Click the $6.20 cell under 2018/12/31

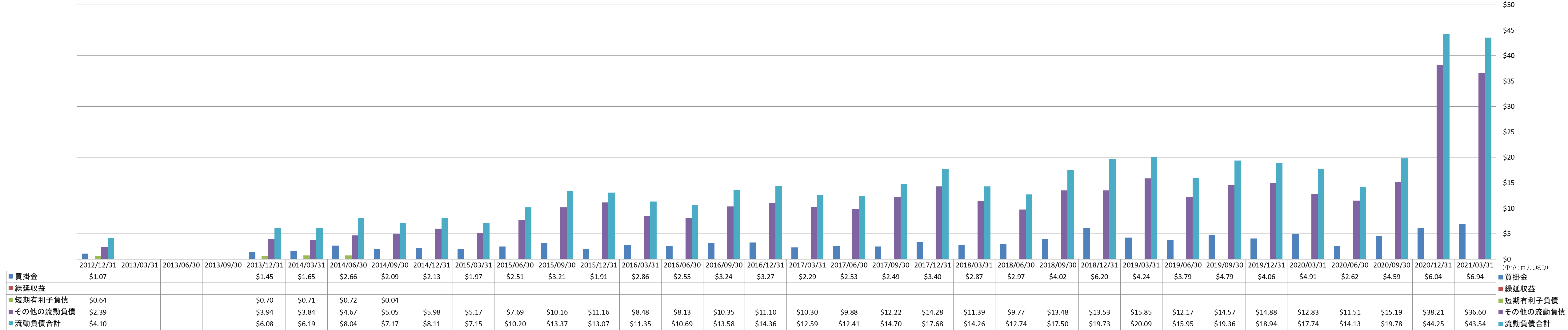(x=1100, y=277)
